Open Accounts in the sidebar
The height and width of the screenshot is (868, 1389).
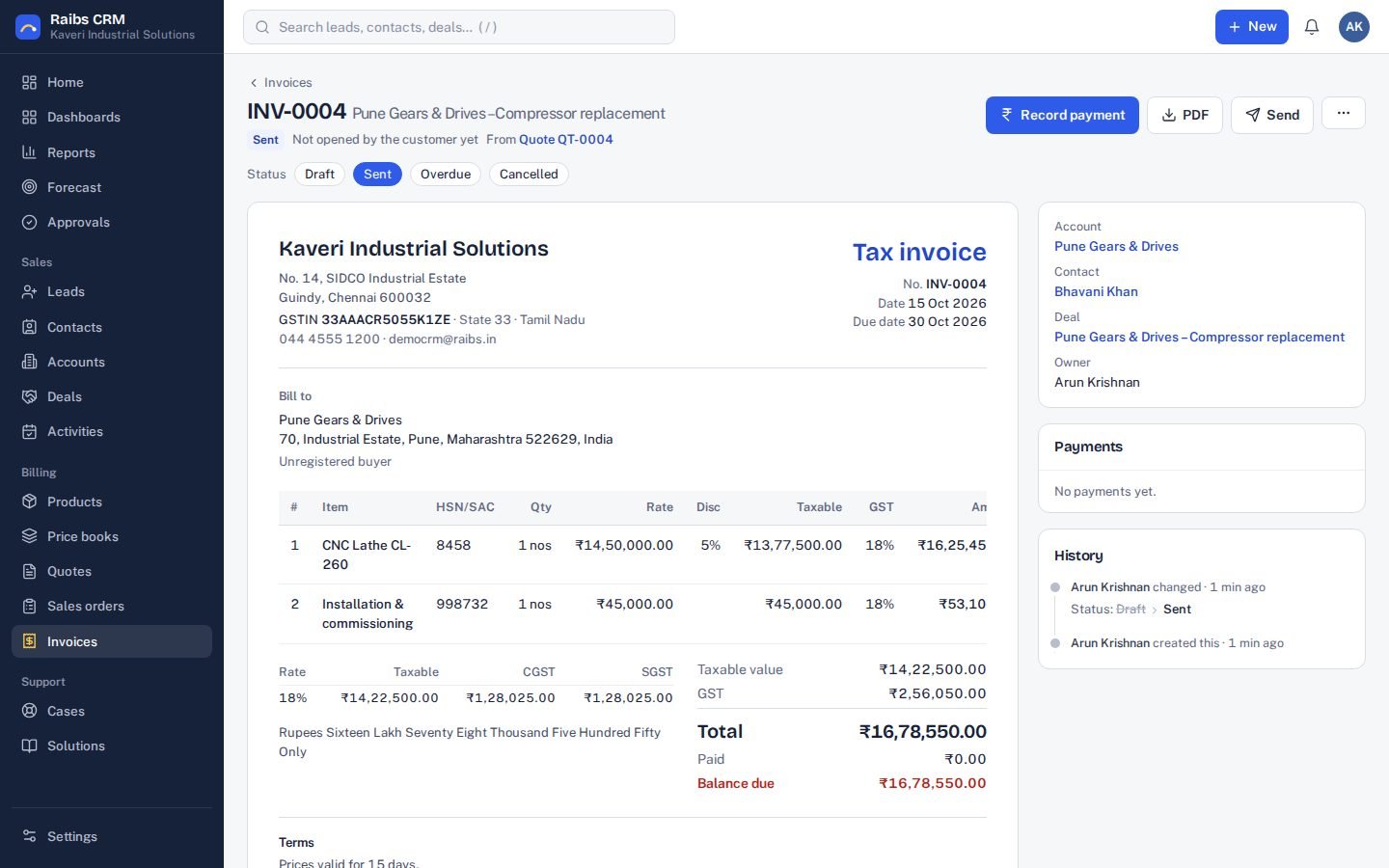(112, 362)
